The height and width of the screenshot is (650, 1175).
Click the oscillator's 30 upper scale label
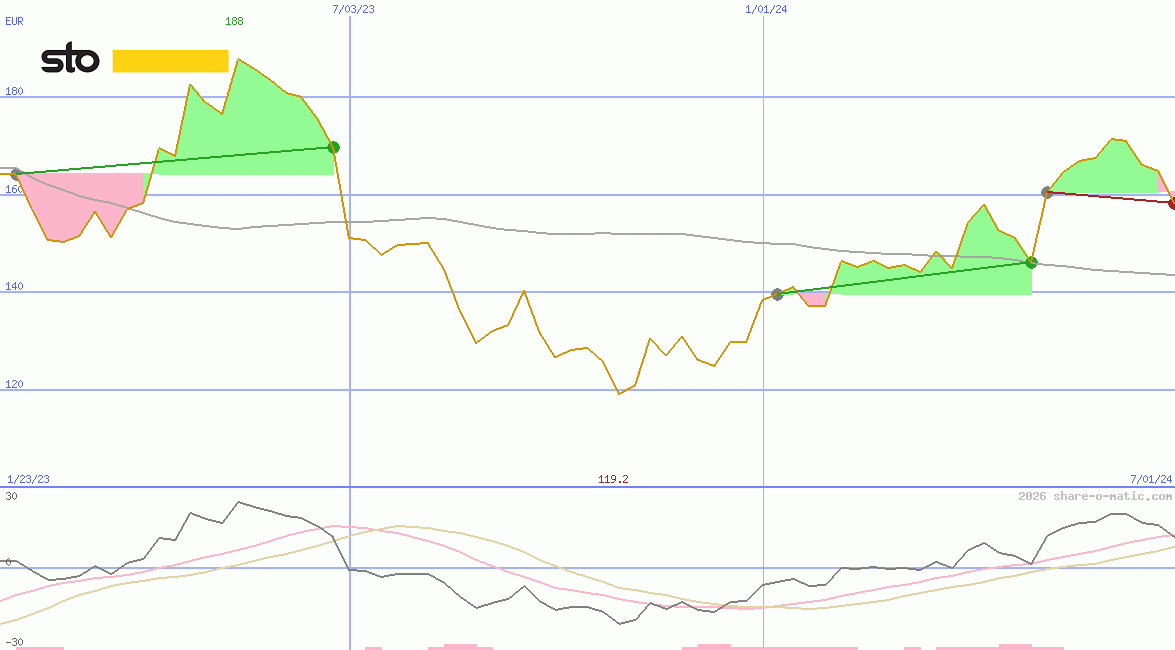[x=11, y=496]
